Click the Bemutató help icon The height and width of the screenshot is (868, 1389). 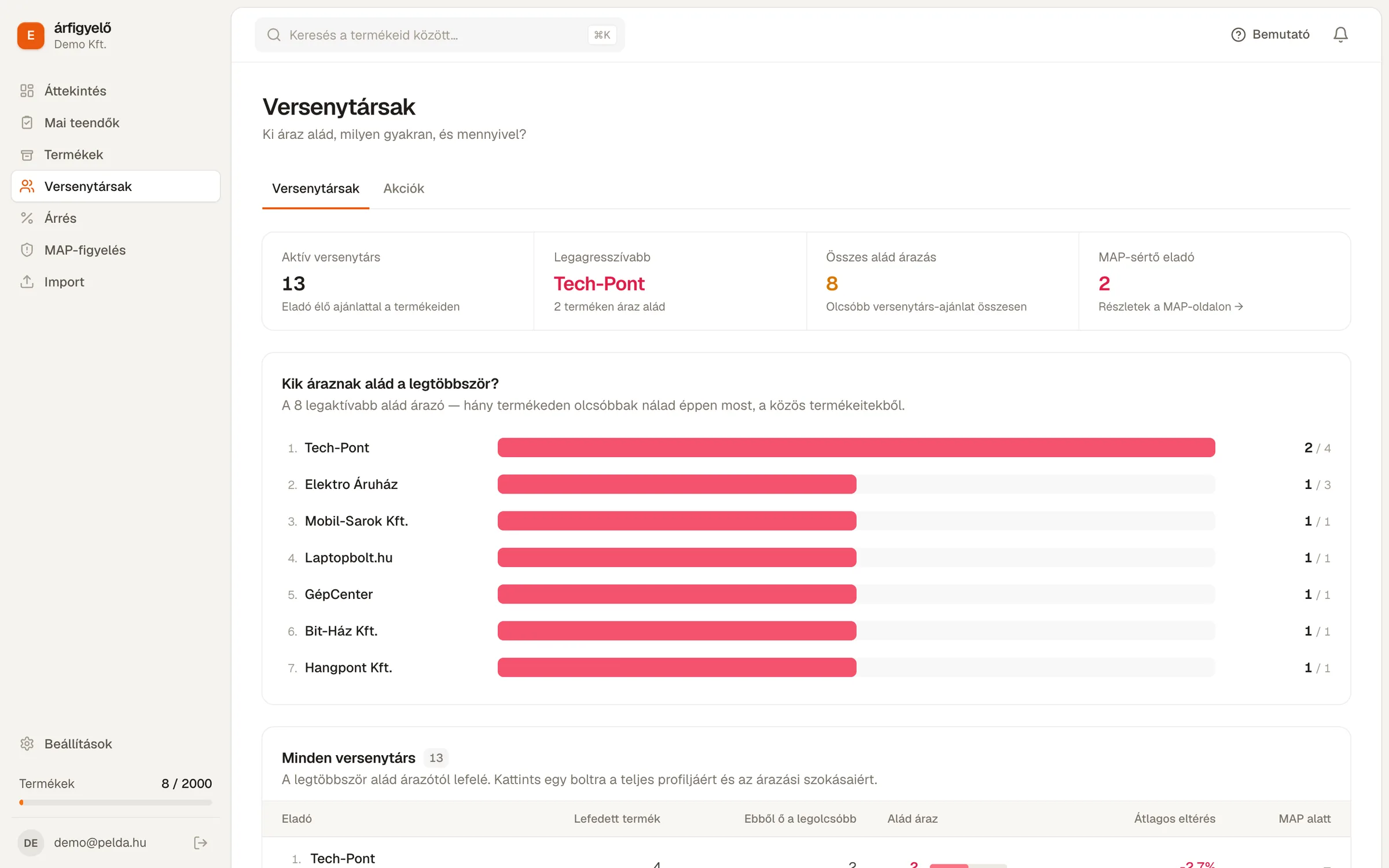point(1238,35)
